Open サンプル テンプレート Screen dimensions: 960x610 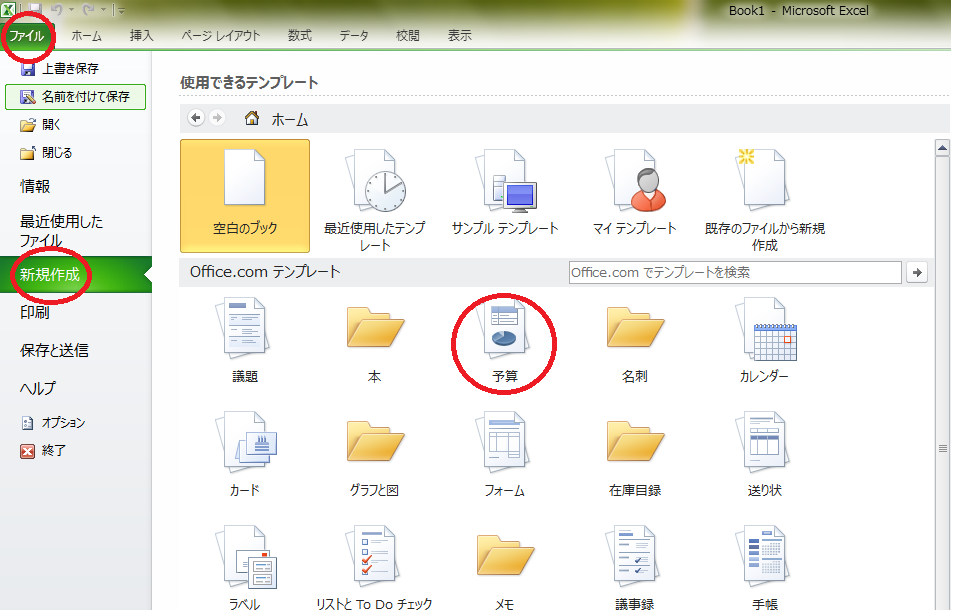point(505,192)
